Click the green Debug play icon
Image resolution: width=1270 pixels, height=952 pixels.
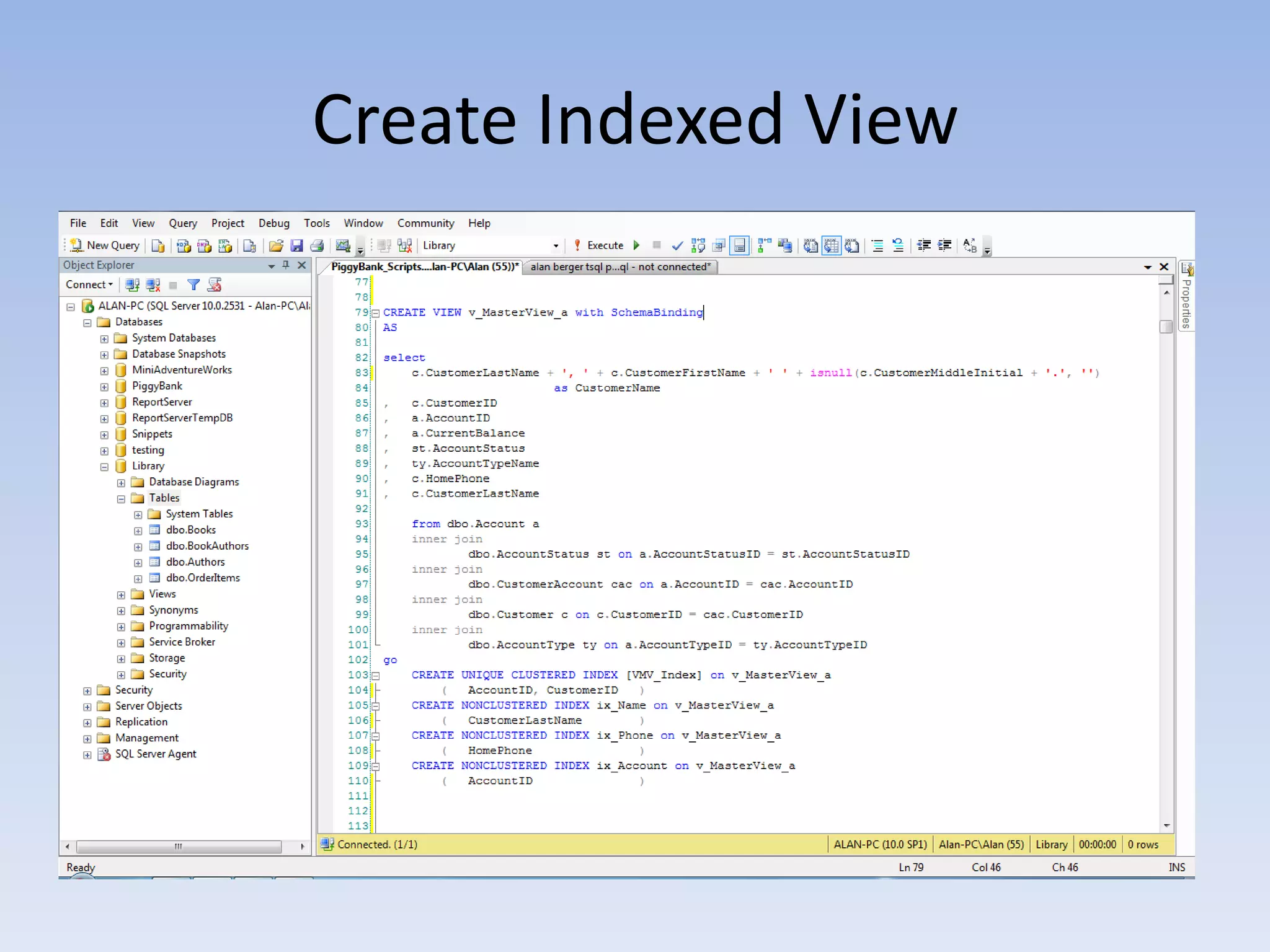tap(636, 245)
